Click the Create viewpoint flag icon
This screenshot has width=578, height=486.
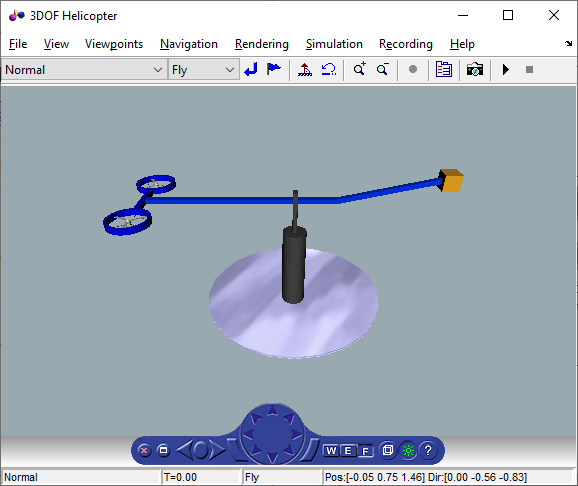click(x=274, y=69)
